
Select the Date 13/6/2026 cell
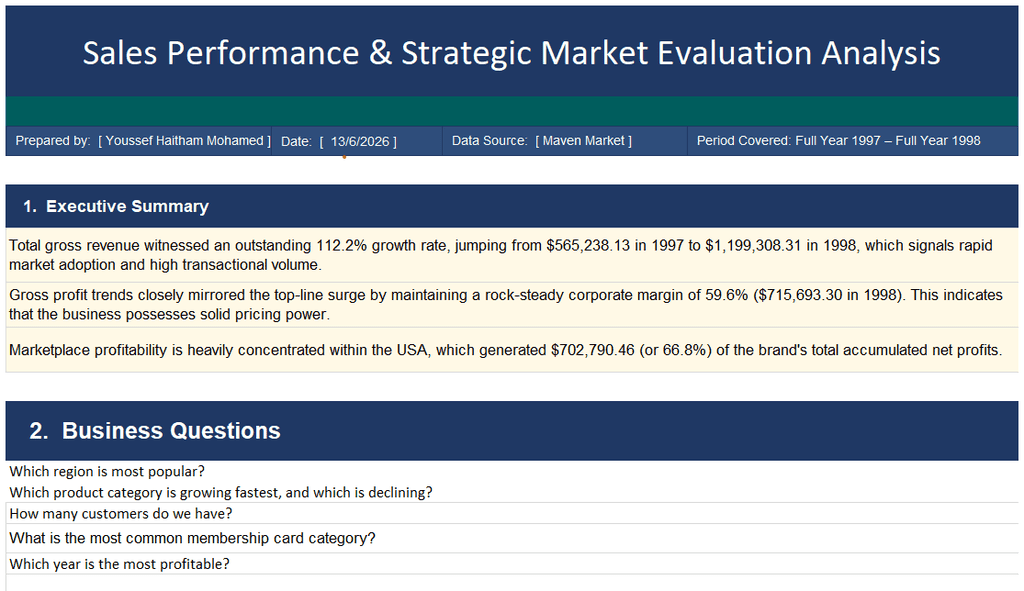357,141
